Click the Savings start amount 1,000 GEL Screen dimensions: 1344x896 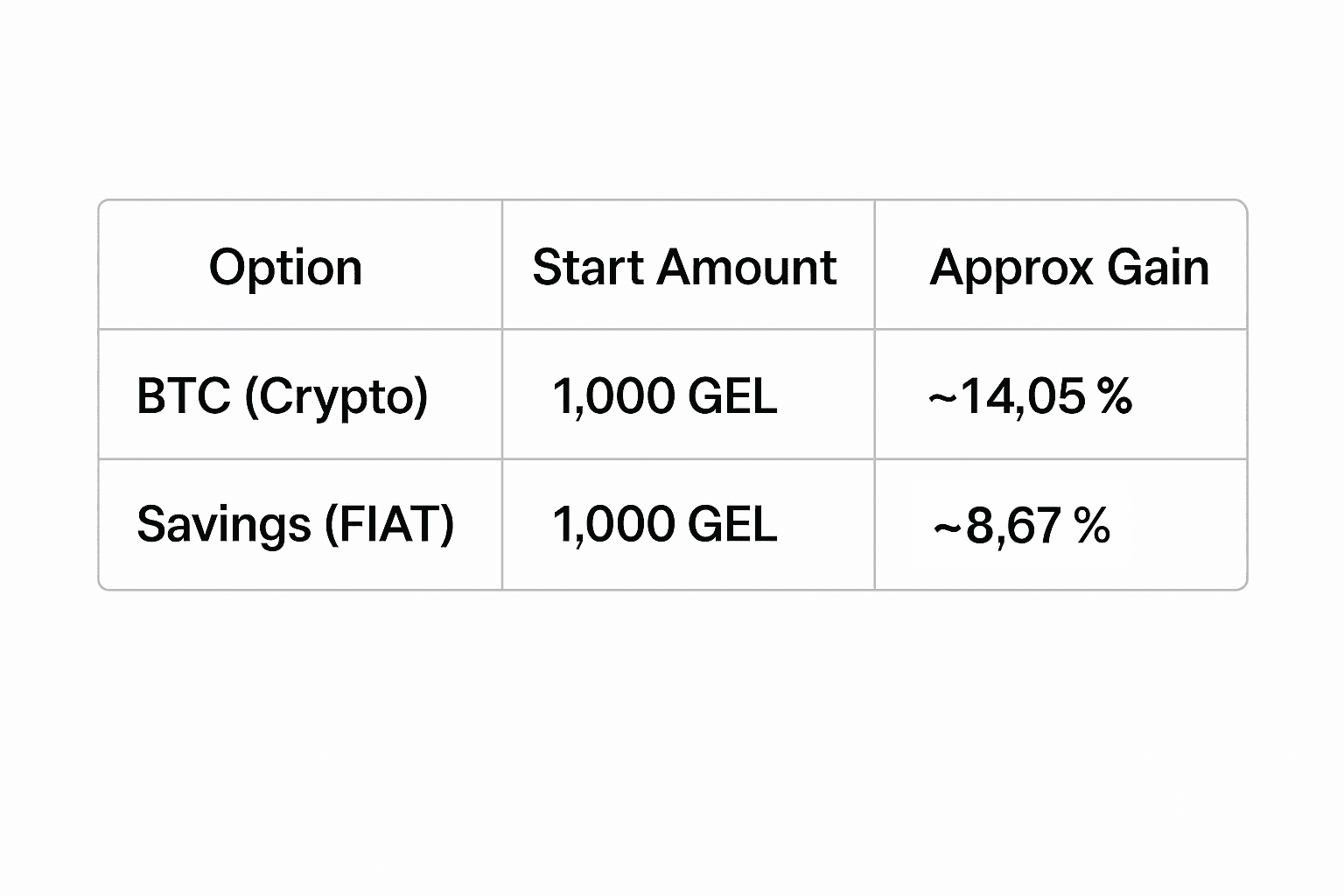pos(665,524)
